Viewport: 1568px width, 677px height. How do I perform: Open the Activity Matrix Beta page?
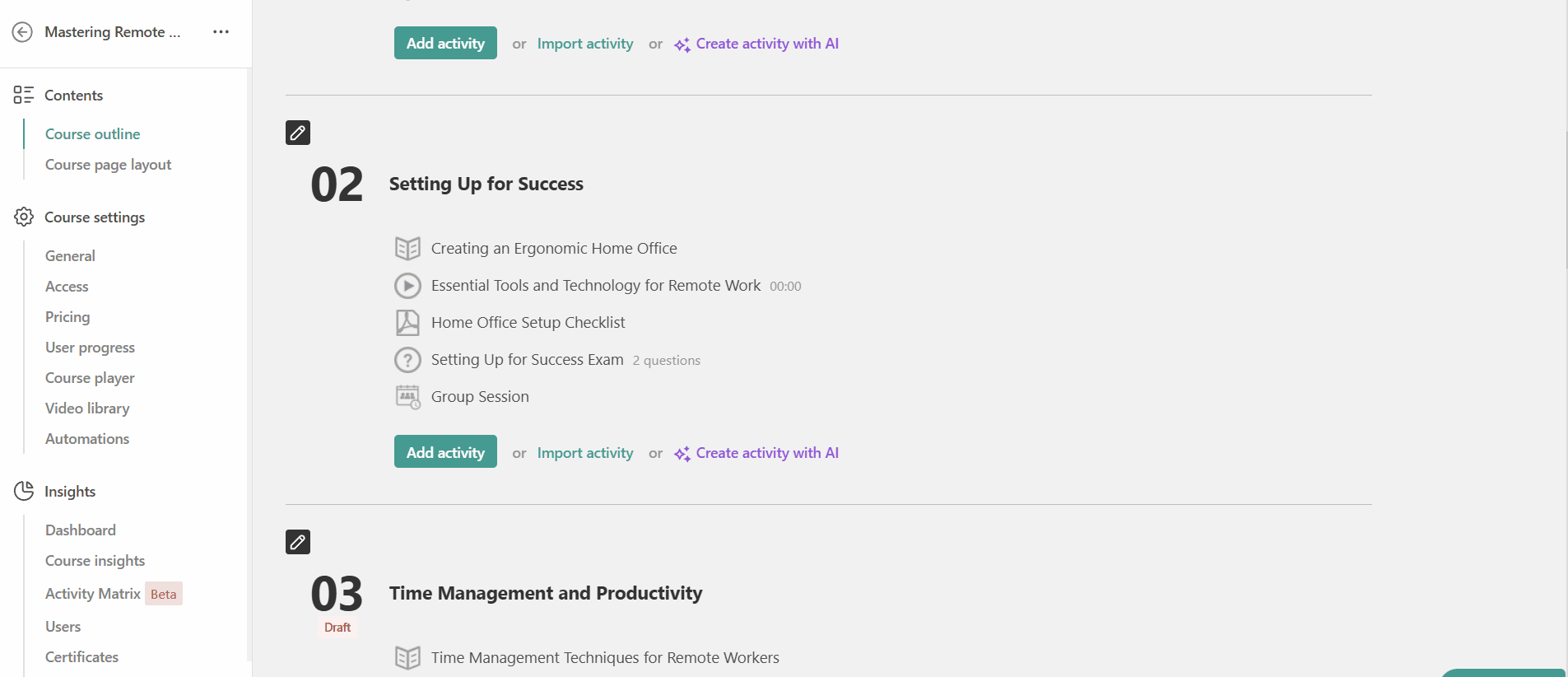[91, 593]
